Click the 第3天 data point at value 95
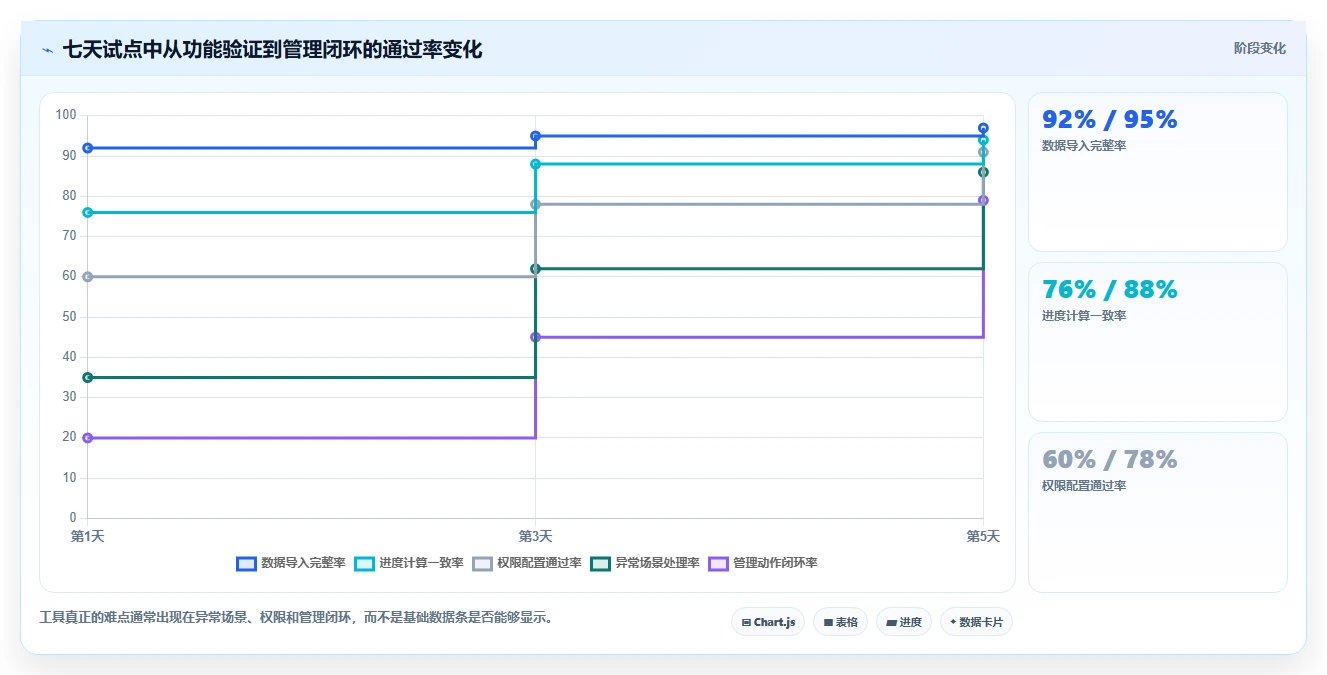The width and height of the screenshot is (1327, 675). point(535,136)
